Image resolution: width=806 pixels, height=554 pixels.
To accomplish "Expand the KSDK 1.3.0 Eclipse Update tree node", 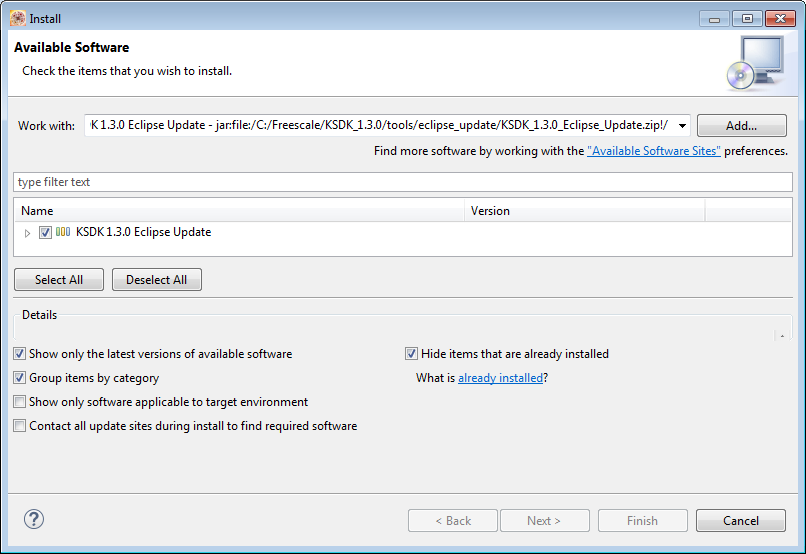I will tap(28, 233).
